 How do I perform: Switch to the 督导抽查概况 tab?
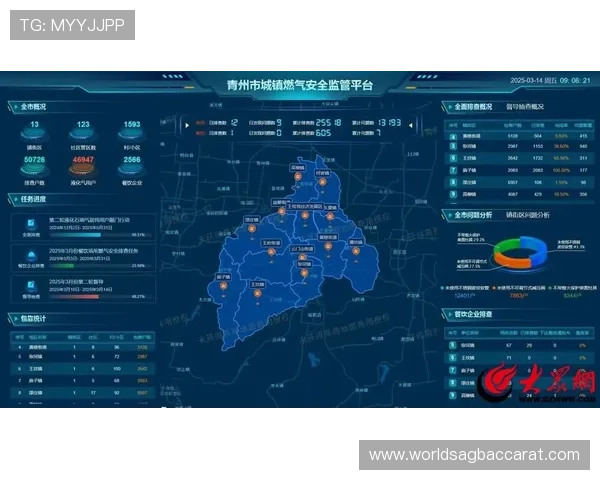525,107
